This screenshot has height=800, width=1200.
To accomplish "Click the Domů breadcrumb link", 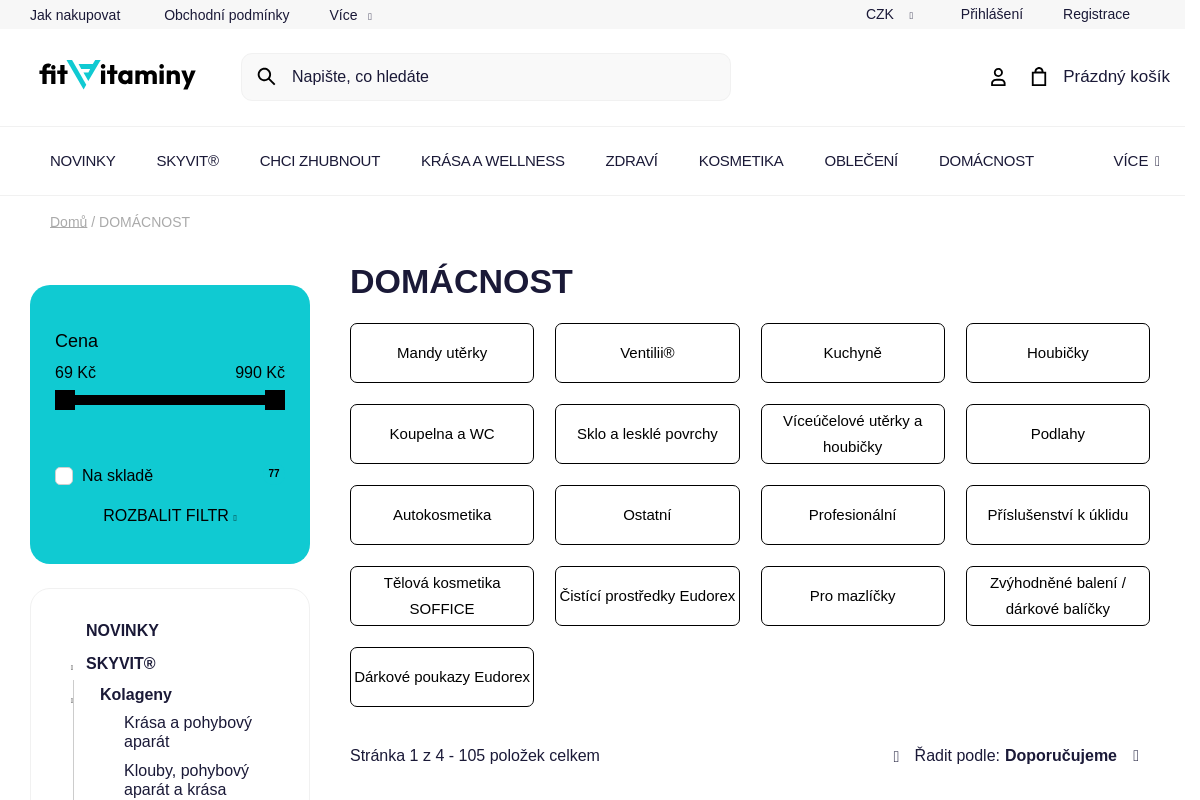I will point(68,222).
